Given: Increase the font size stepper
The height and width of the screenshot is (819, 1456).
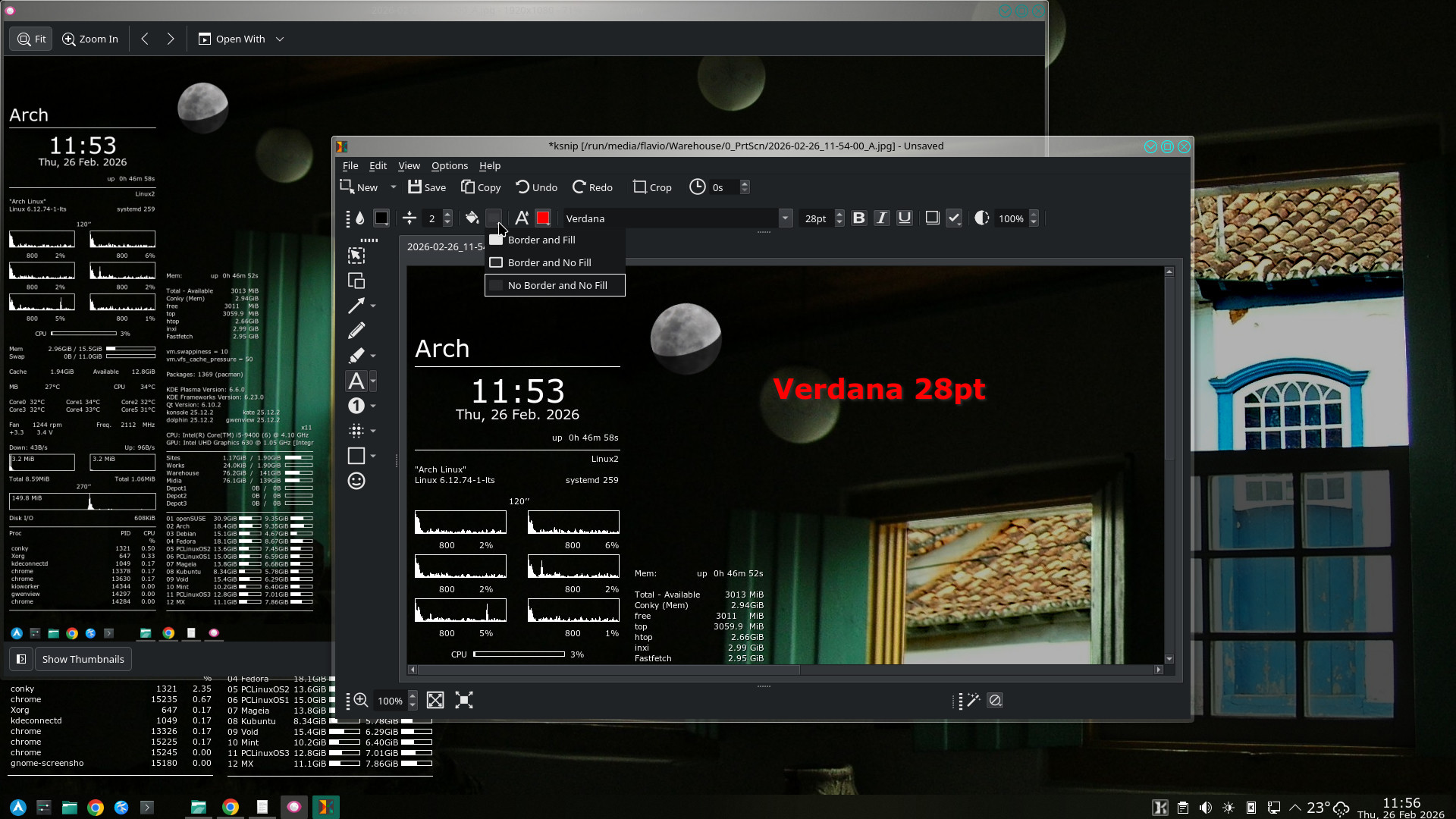Looking at the screenshot, I should click(x=839, y=214).
